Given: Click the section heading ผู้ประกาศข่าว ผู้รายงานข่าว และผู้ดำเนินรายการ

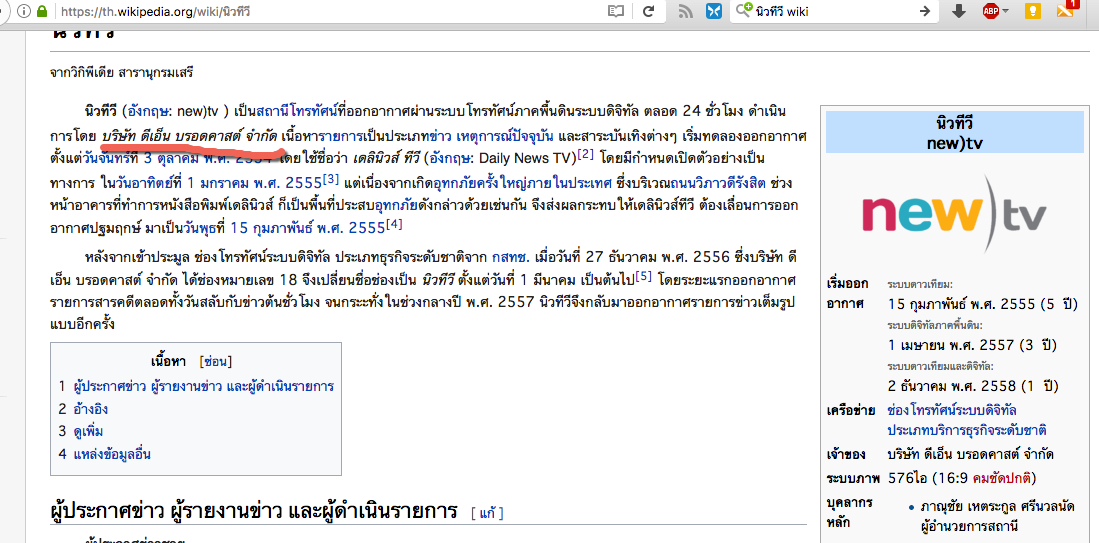Looking at the screenshot, I should point(254,510).
